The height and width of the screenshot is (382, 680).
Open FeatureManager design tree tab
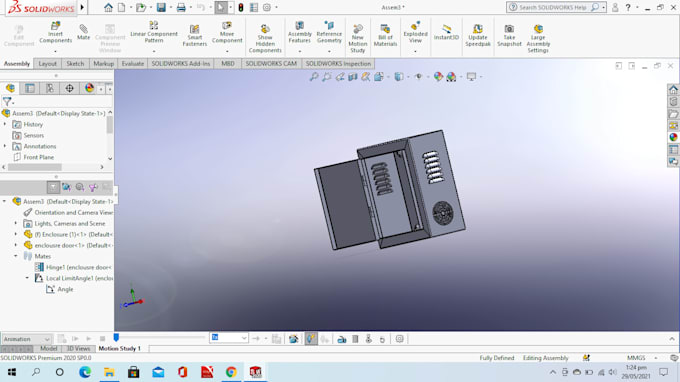point(10,88)
